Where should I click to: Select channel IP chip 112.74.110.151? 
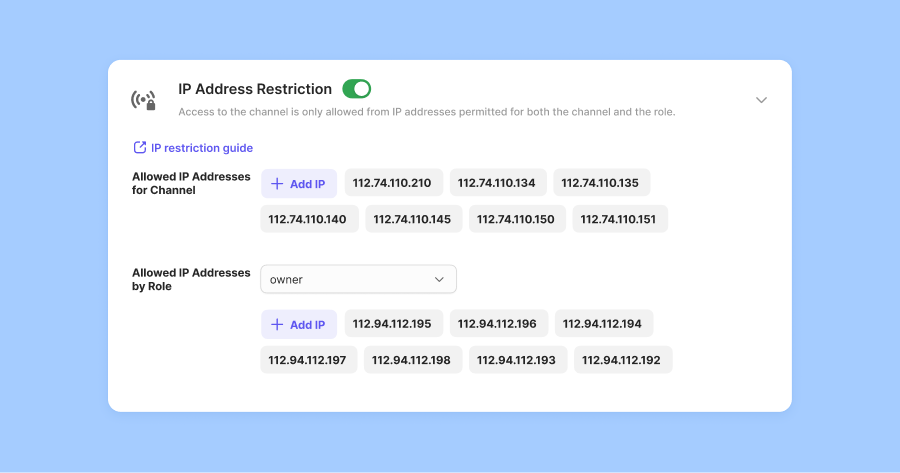coord(620,219)
